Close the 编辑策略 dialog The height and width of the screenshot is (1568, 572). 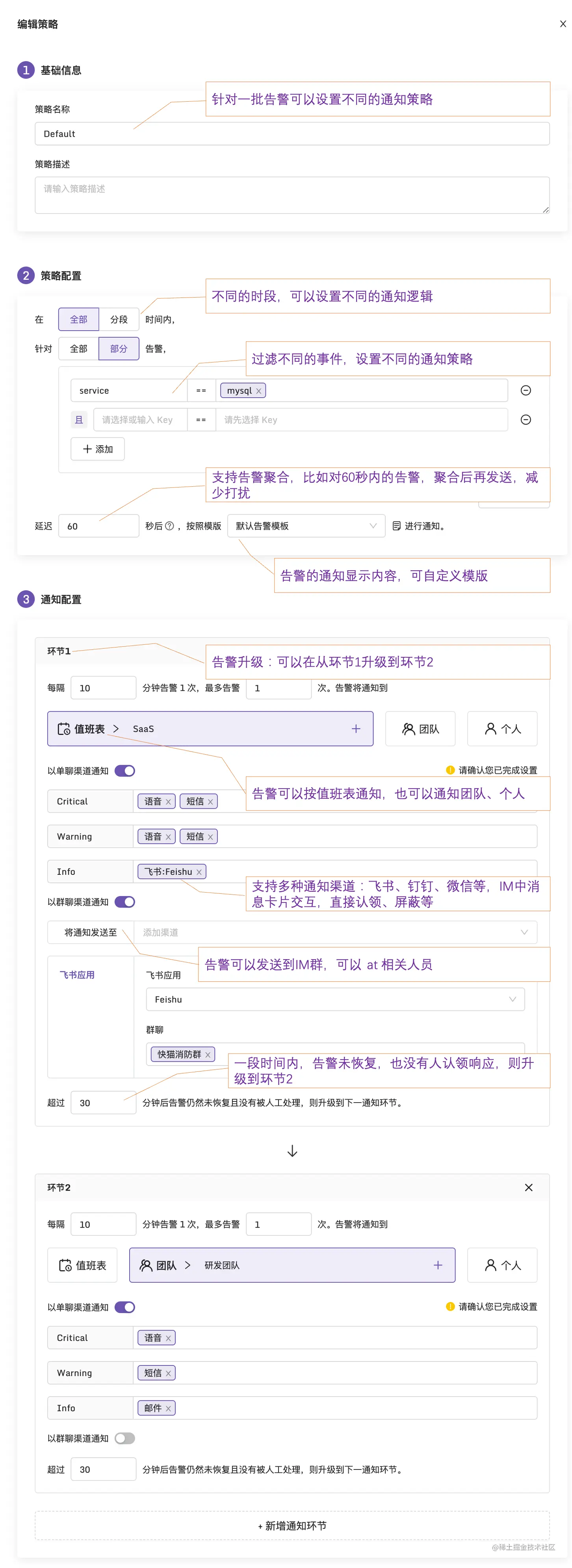coord(563,24)
